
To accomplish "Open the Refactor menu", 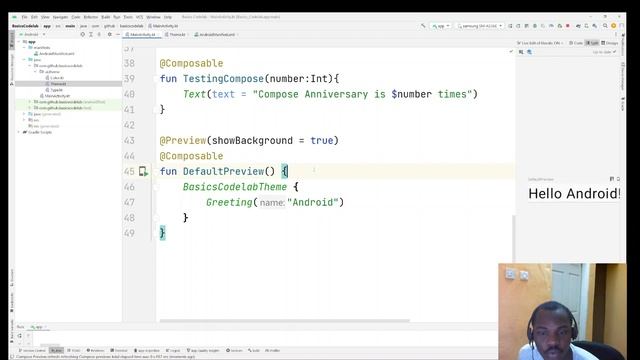I will [91, 17].
